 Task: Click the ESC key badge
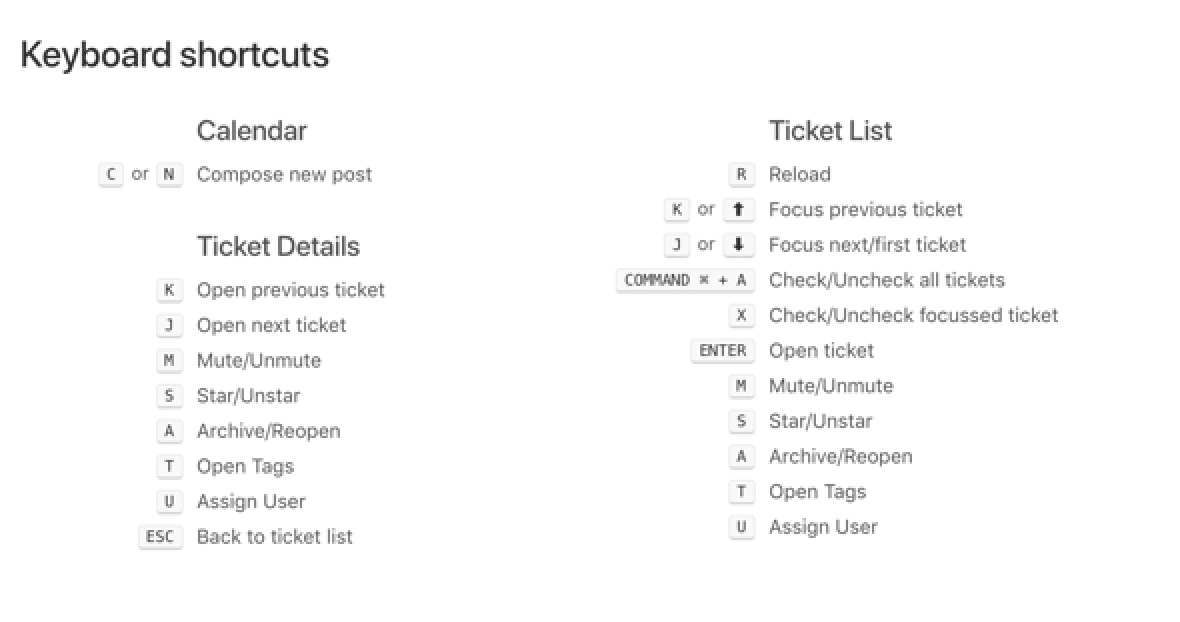(160, 537)
